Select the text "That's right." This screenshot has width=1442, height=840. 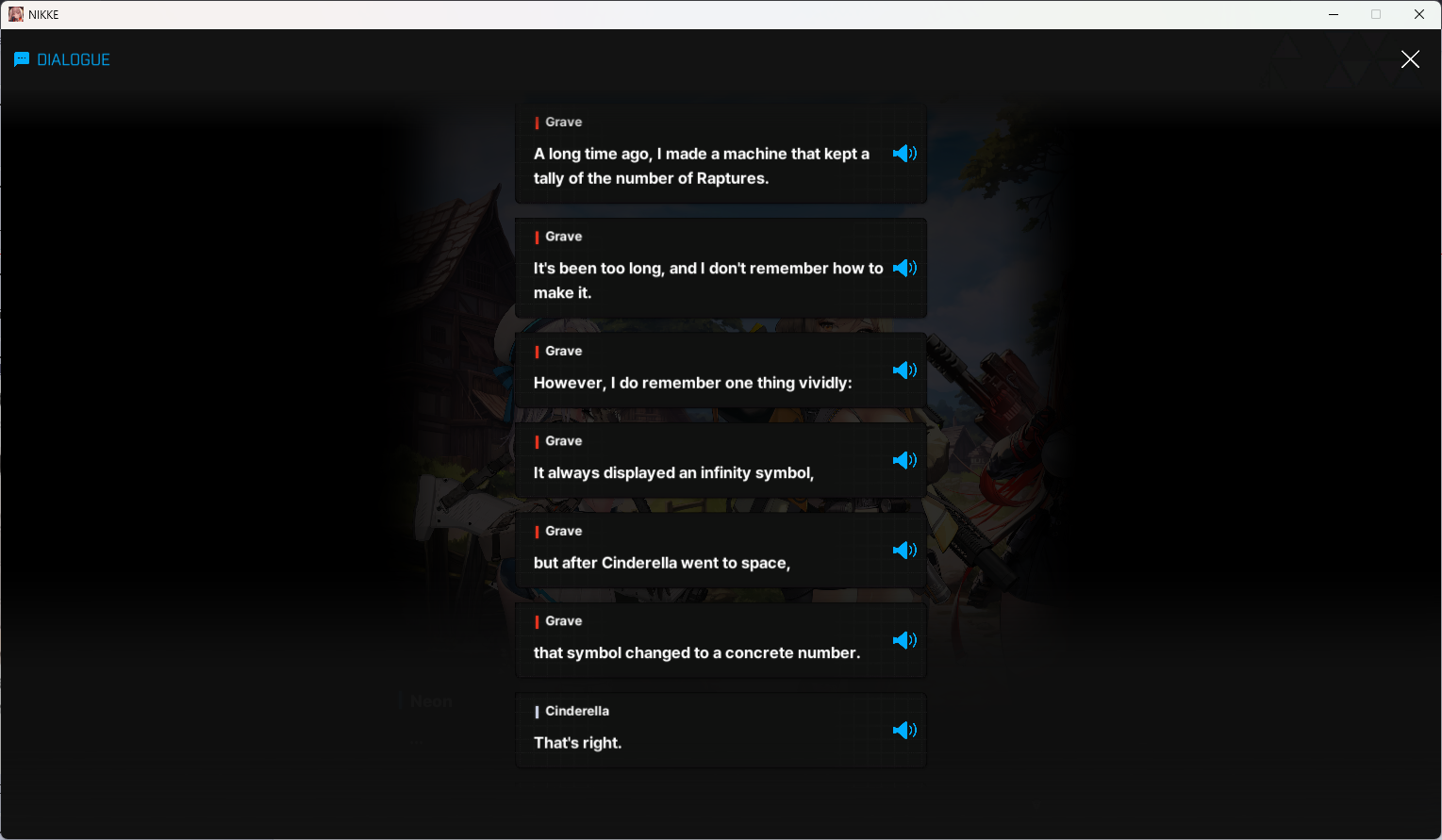pos(578,743)
